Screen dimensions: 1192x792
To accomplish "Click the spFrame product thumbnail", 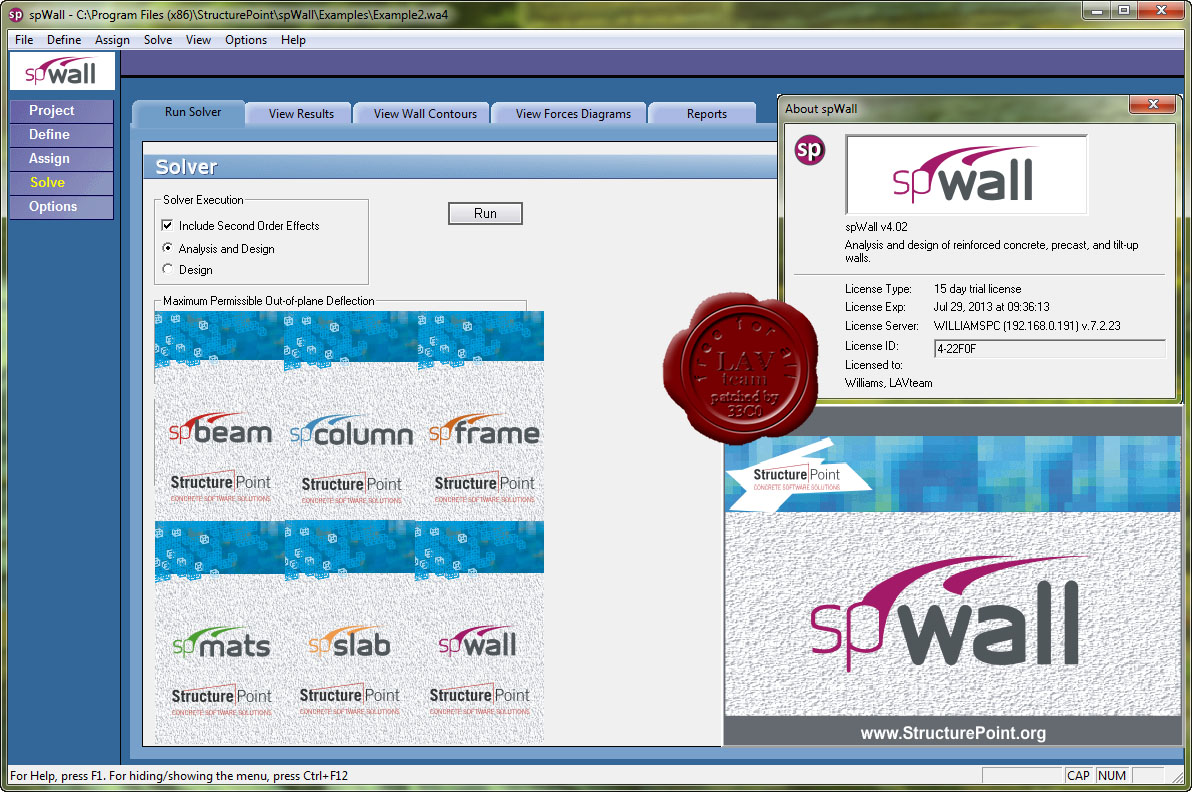I will coord(480,414).
